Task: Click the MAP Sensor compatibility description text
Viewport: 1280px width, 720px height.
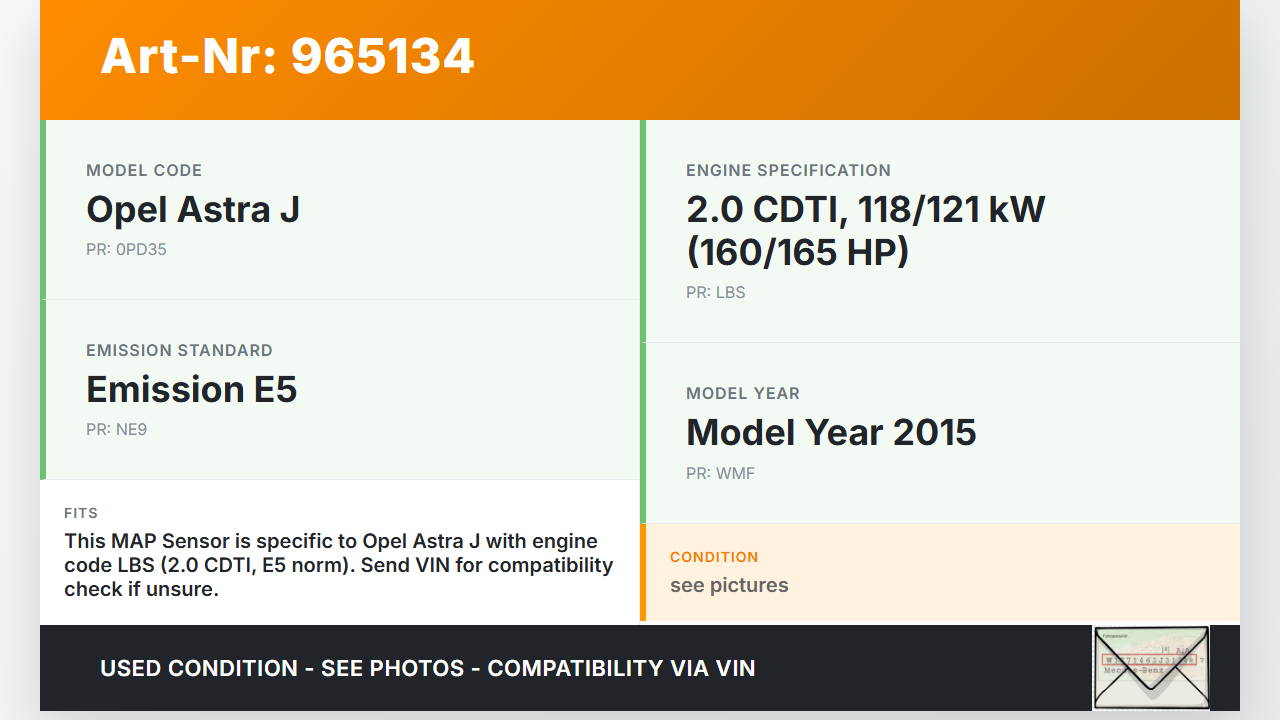Action: coord(338,565)
